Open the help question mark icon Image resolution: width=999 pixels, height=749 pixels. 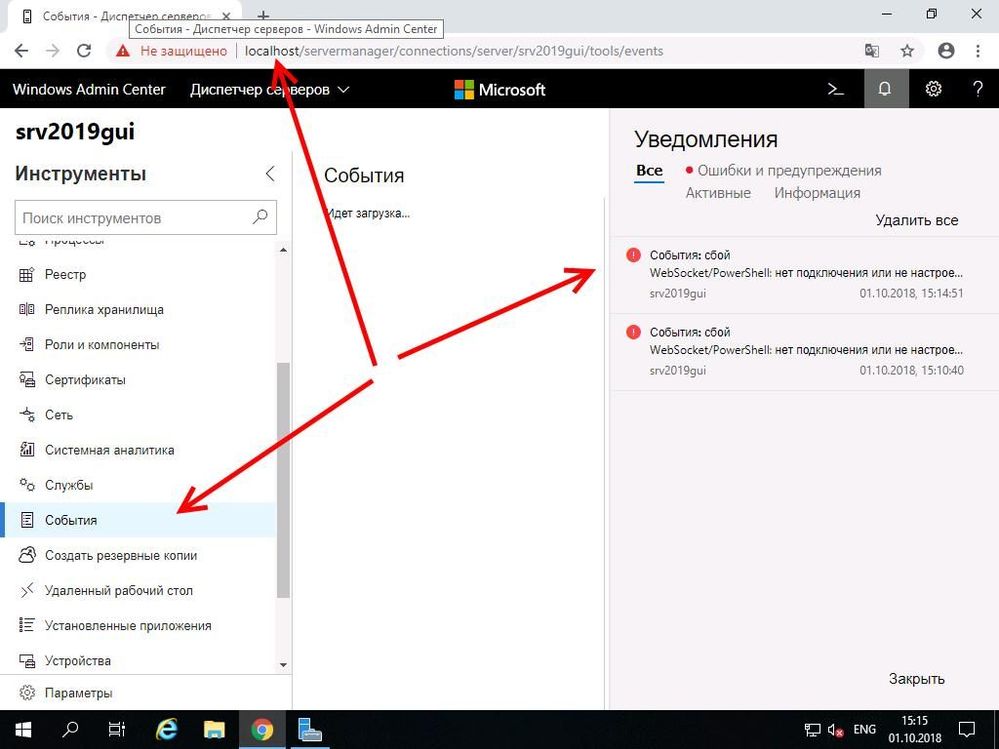pos(978,89)
